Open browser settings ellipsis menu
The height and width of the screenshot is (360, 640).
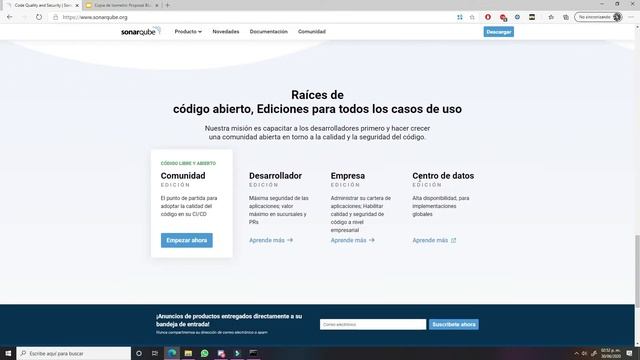tap(631, 17)
